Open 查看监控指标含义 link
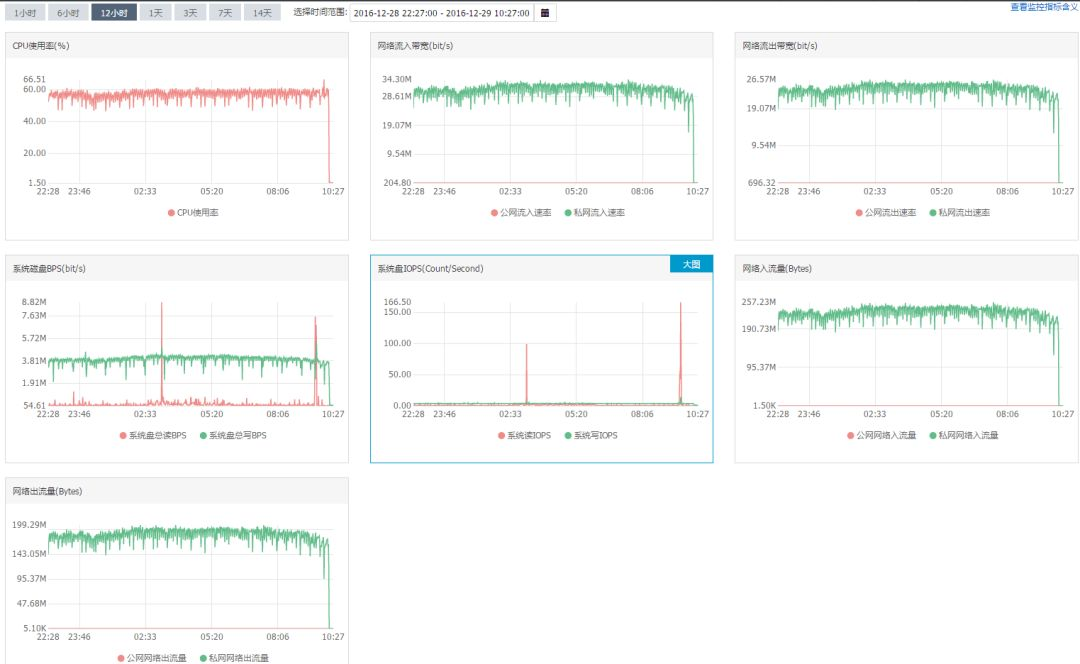Viewport: 1080px width, 664px height. click(x=1043, y=7)
